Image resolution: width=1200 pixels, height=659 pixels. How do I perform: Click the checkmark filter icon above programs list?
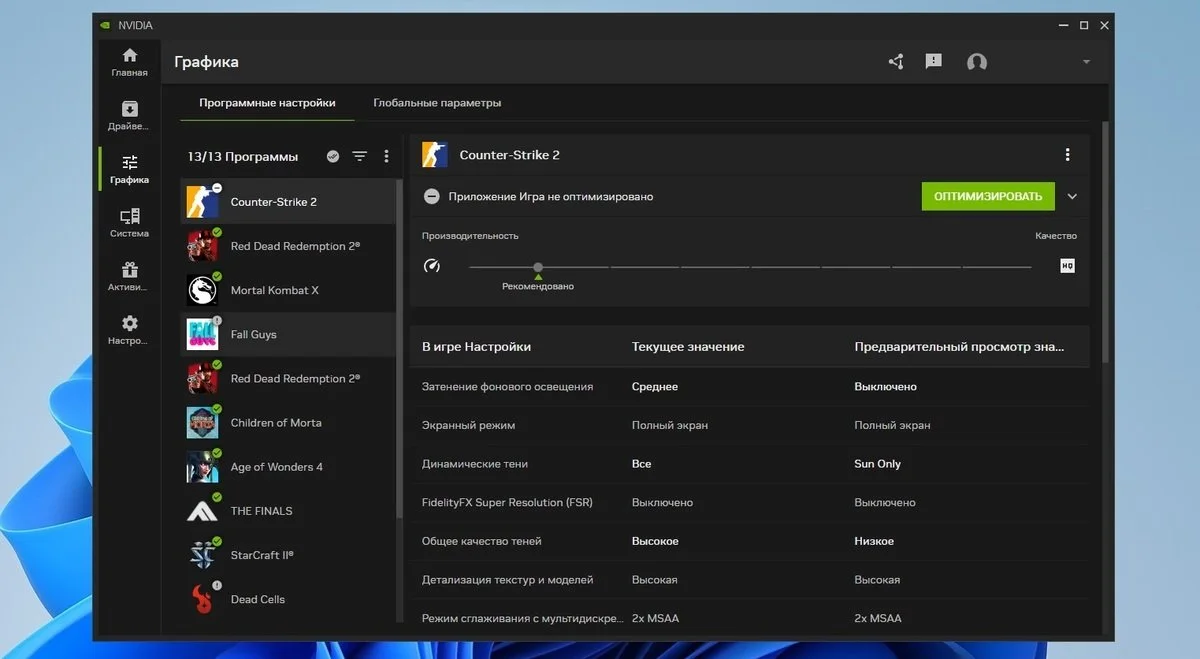coord(333,156)
